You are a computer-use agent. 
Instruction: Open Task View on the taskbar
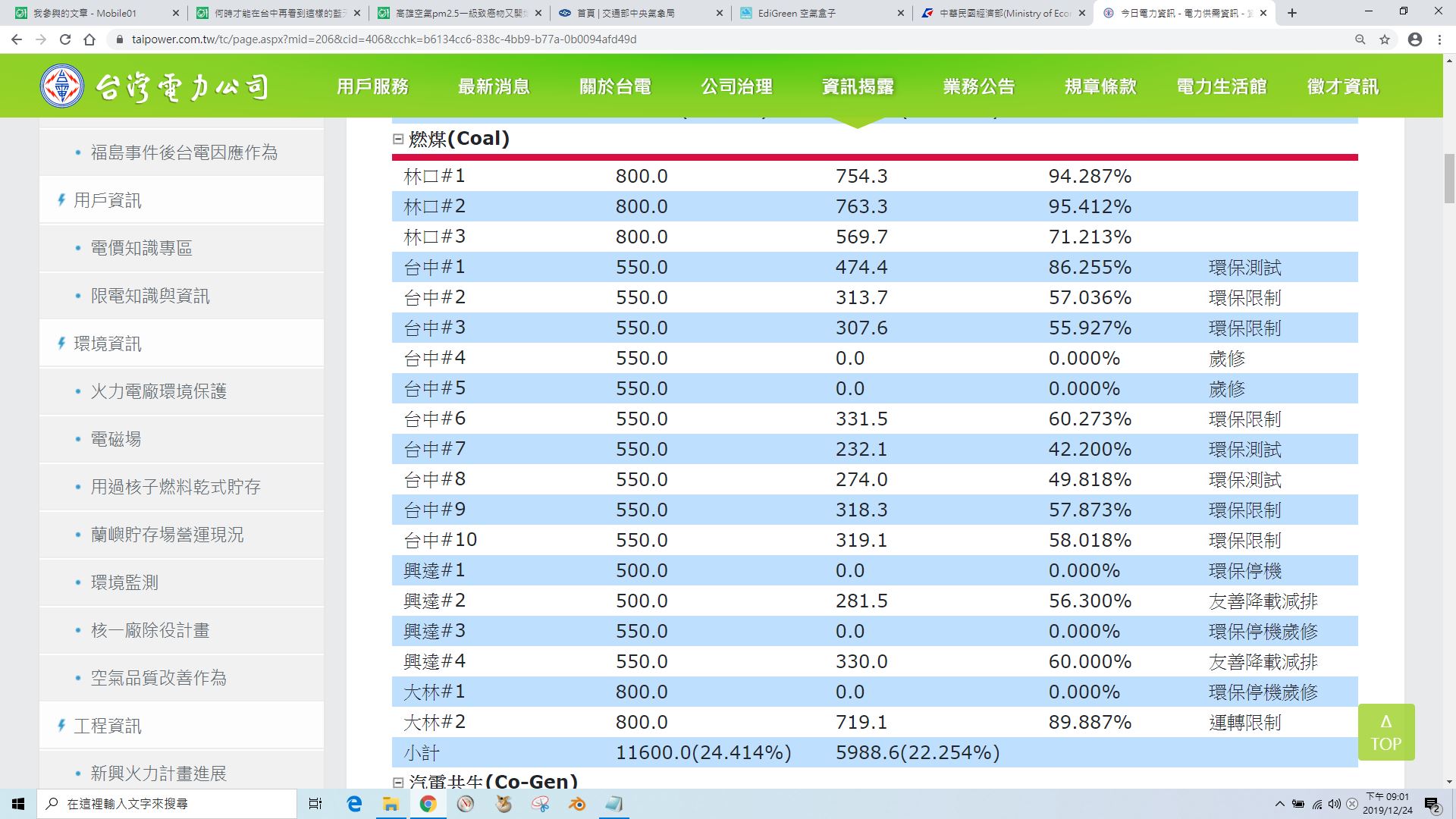[315, 804]
